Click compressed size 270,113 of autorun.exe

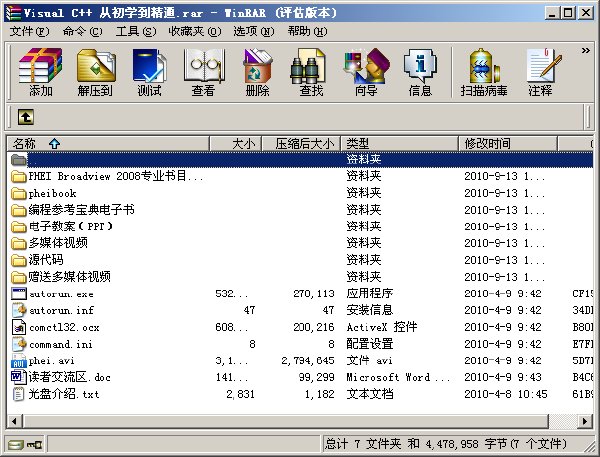(314, 294)
